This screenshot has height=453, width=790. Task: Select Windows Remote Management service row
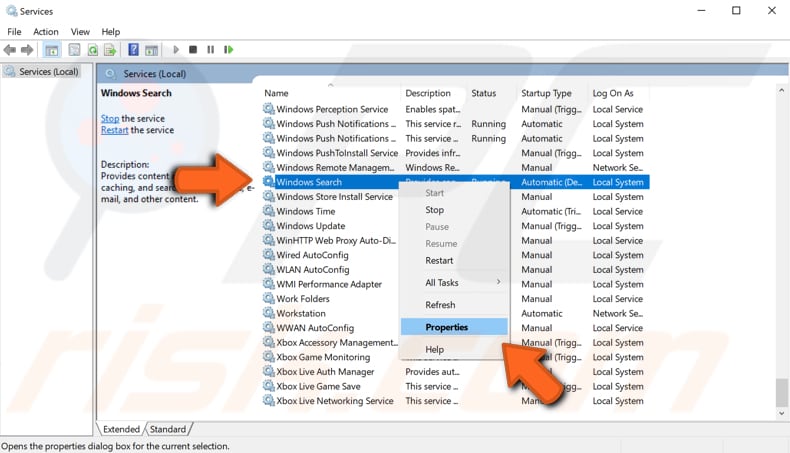[x=455, y=167]
